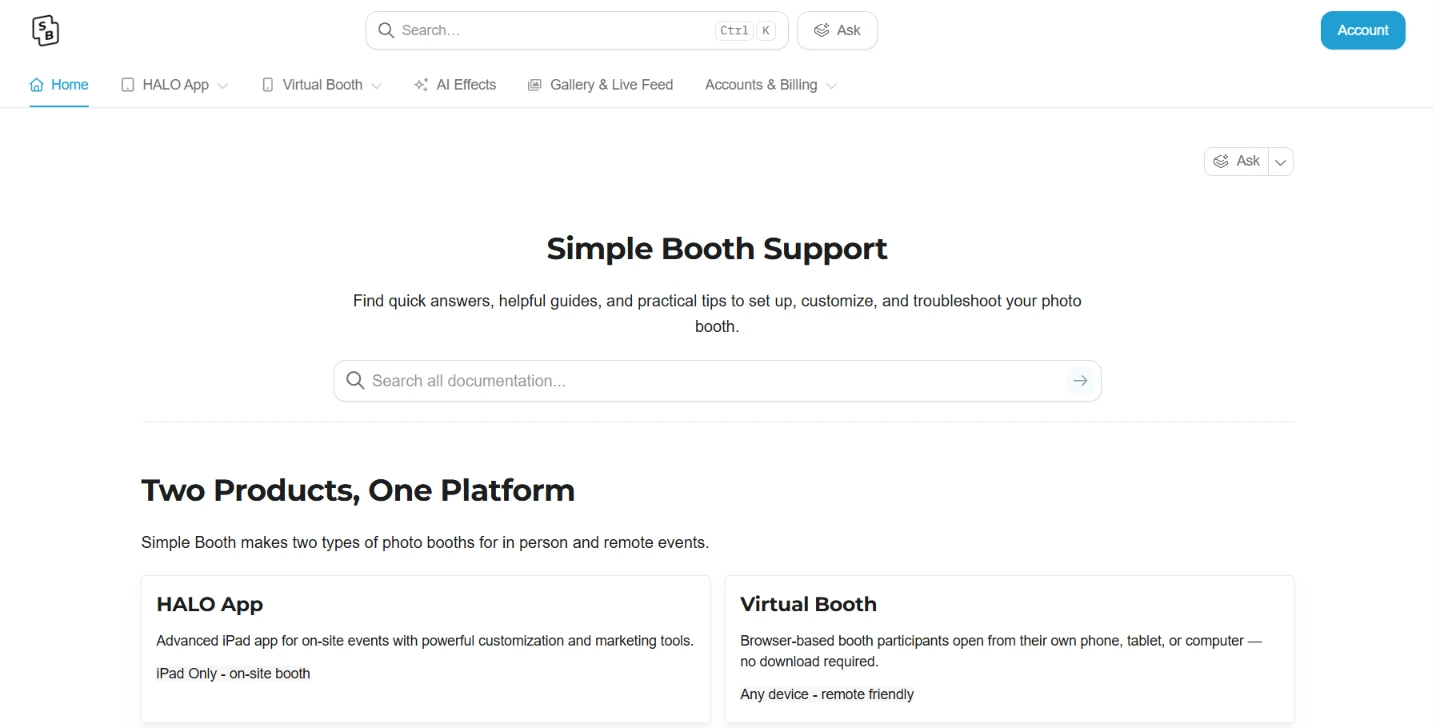This screenshot has height=728, width=1434.
Task: Expand the HALO App menu chevron
Action: tap(223, 86)
